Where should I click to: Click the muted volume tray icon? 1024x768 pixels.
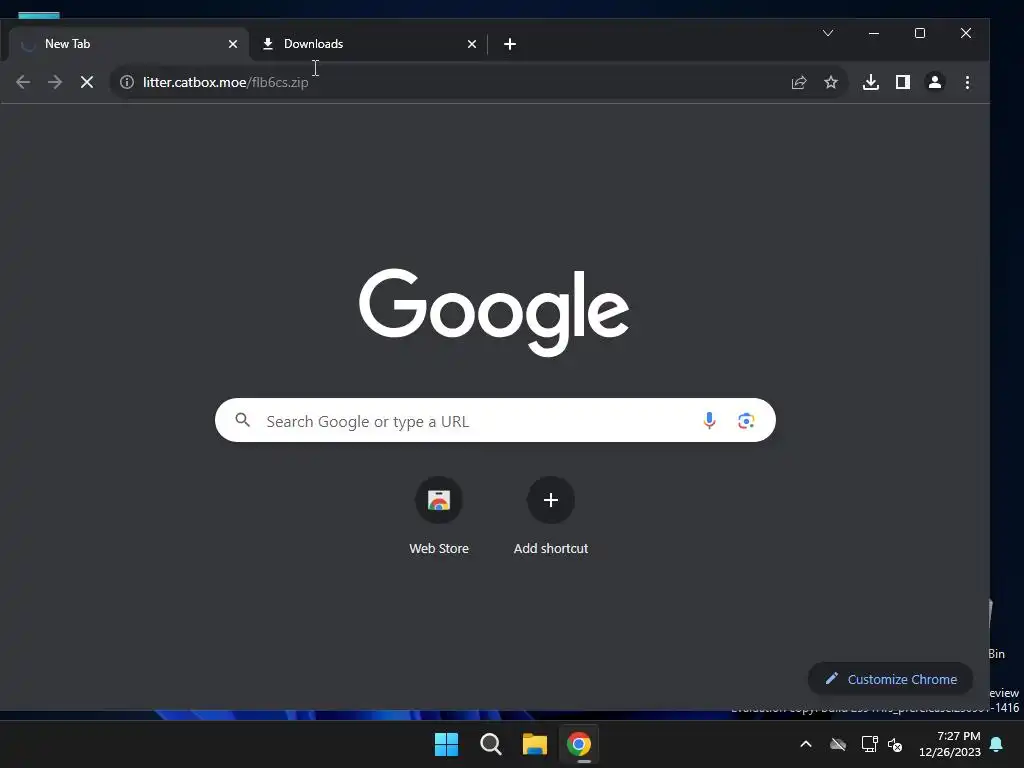[x=895, y=744]
